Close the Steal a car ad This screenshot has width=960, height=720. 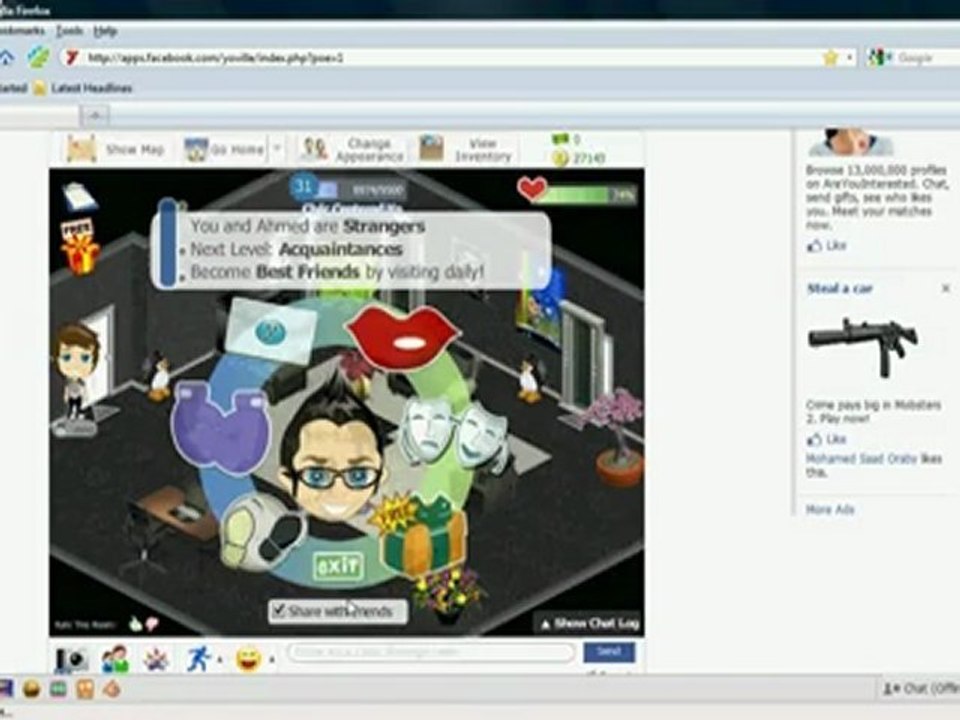click(945, 288)
